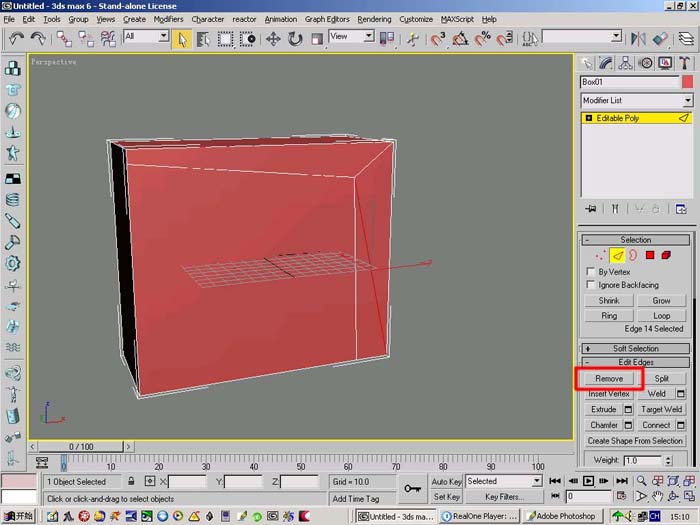The height and width of the screenshot is (525, 700).
Task: Click the Zoom magnifier viewport icon
Action: pyautogui.click(x=641, y=481)
